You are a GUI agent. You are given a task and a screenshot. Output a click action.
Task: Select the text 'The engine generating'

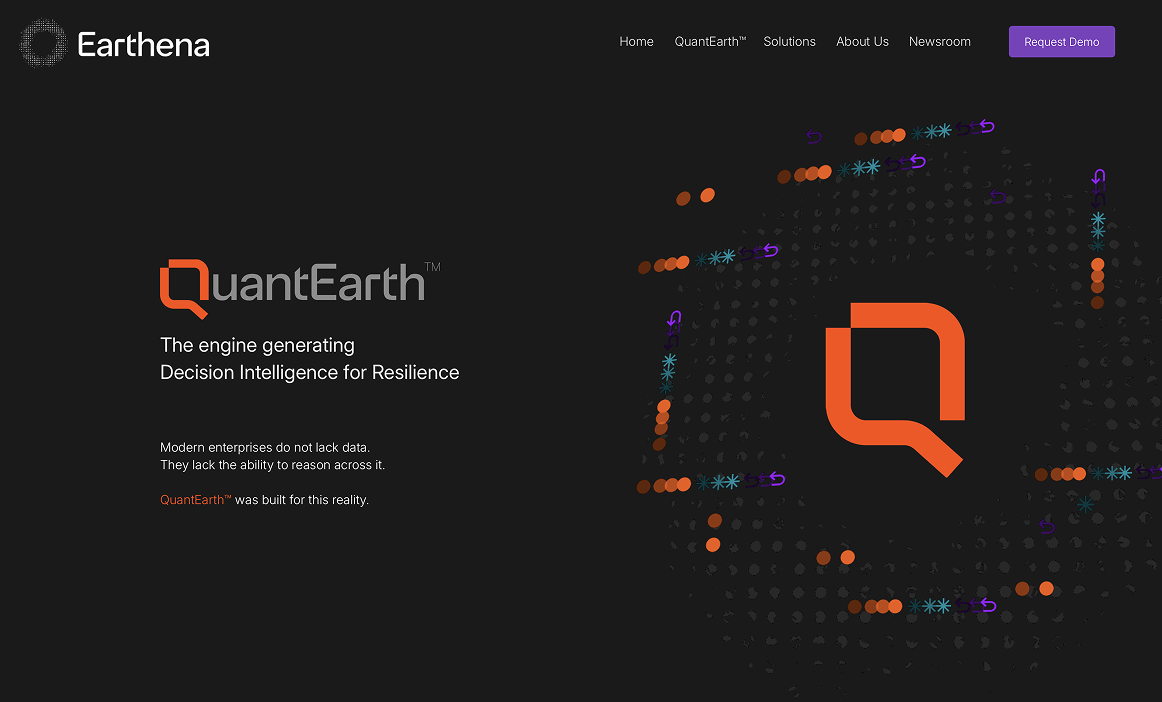pyautogui.click(x=257, y=345)
